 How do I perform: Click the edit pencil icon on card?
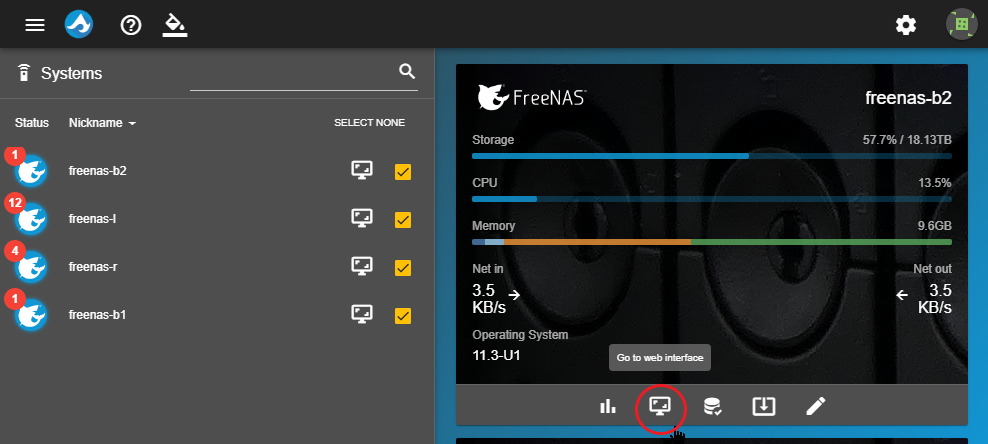pyautogui.click(x=816, y=406)
